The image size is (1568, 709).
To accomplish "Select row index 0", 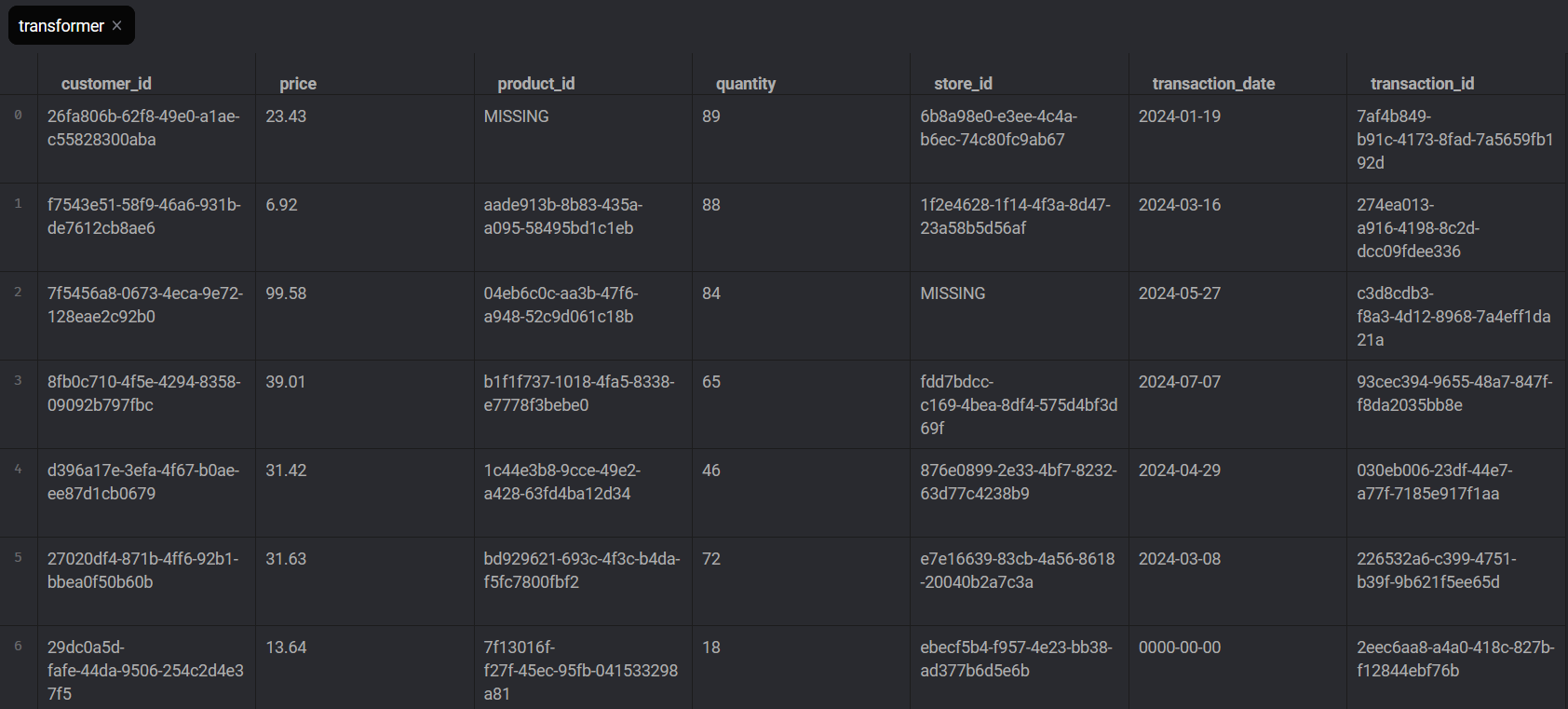I will coord(18,116).
